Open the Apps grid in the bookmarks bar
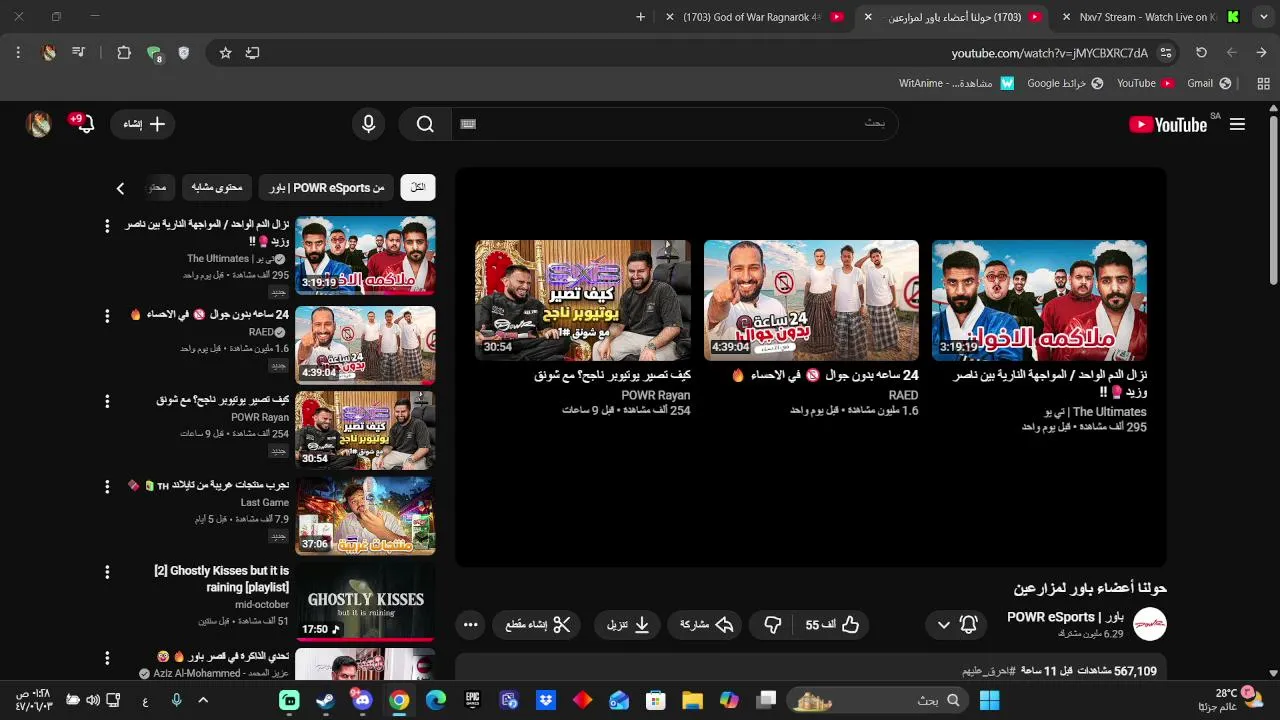Image resolution: width=1280 pixels, height=720 pixels. 1263,83
